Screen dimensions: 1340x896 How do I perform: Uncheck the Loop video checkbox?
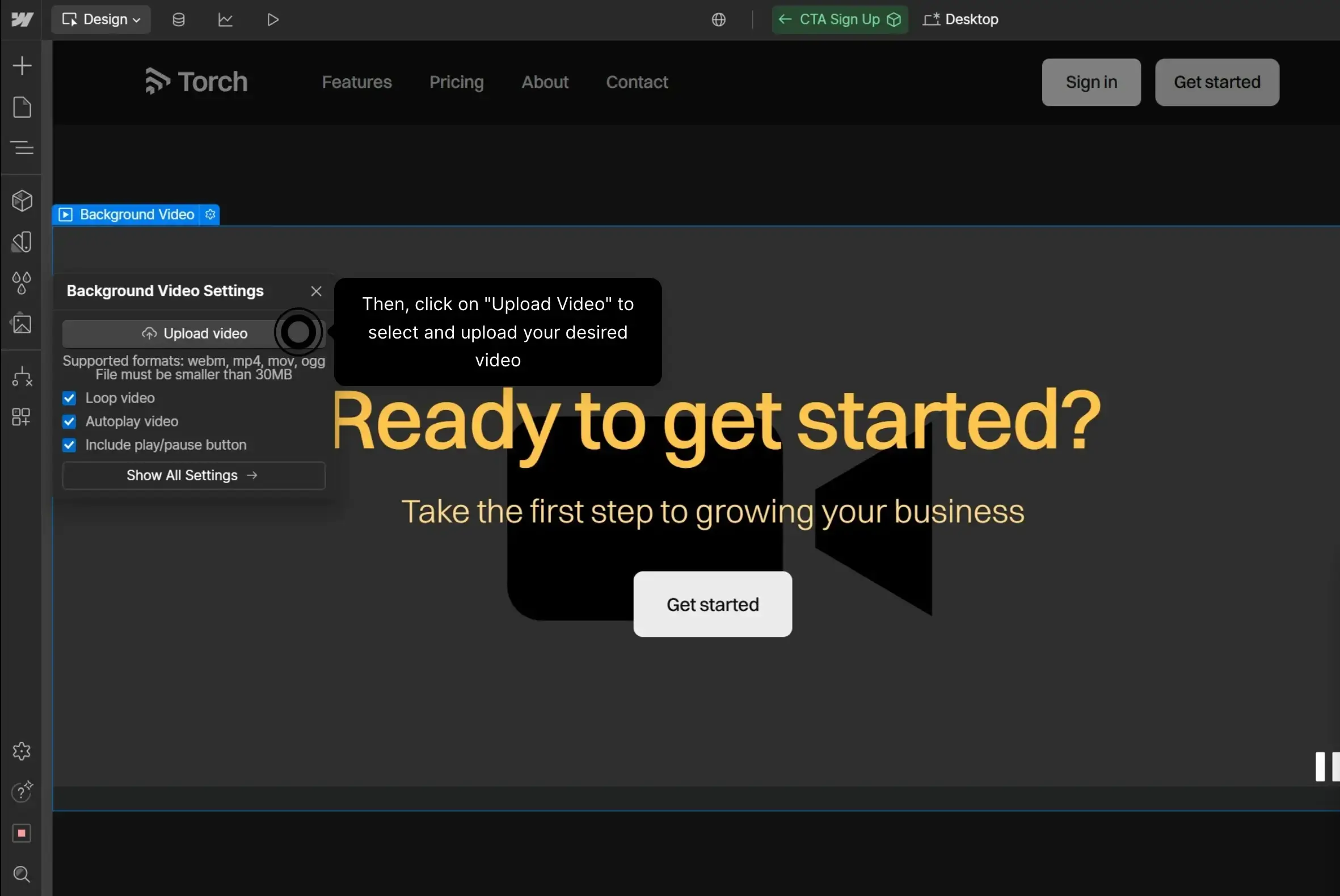pos(69,398)
